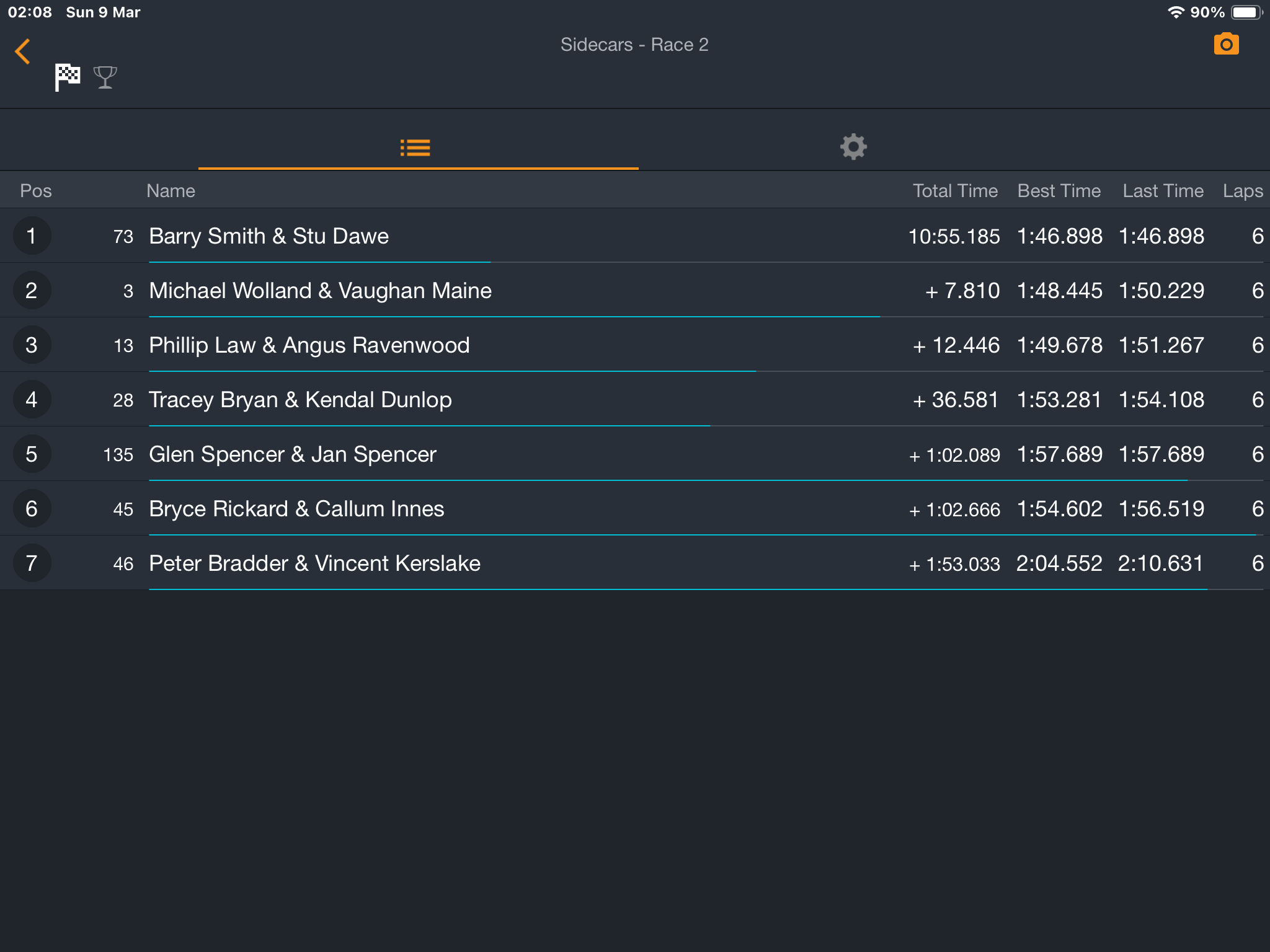Click last time 1:54.108
The width and height of the screenshot is (1270, 952).
pos(1161,400)
